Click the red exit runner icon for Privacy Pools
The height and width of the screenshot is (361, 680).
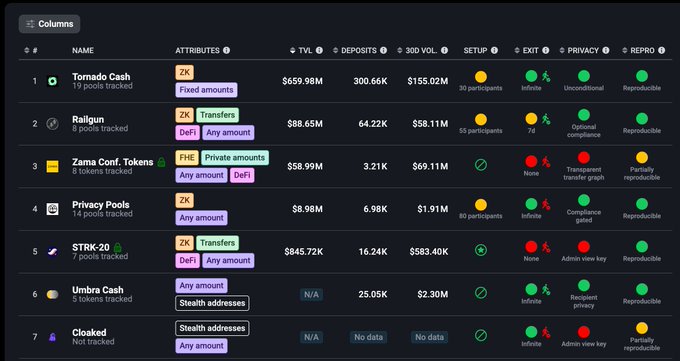[x=546, y=204]
